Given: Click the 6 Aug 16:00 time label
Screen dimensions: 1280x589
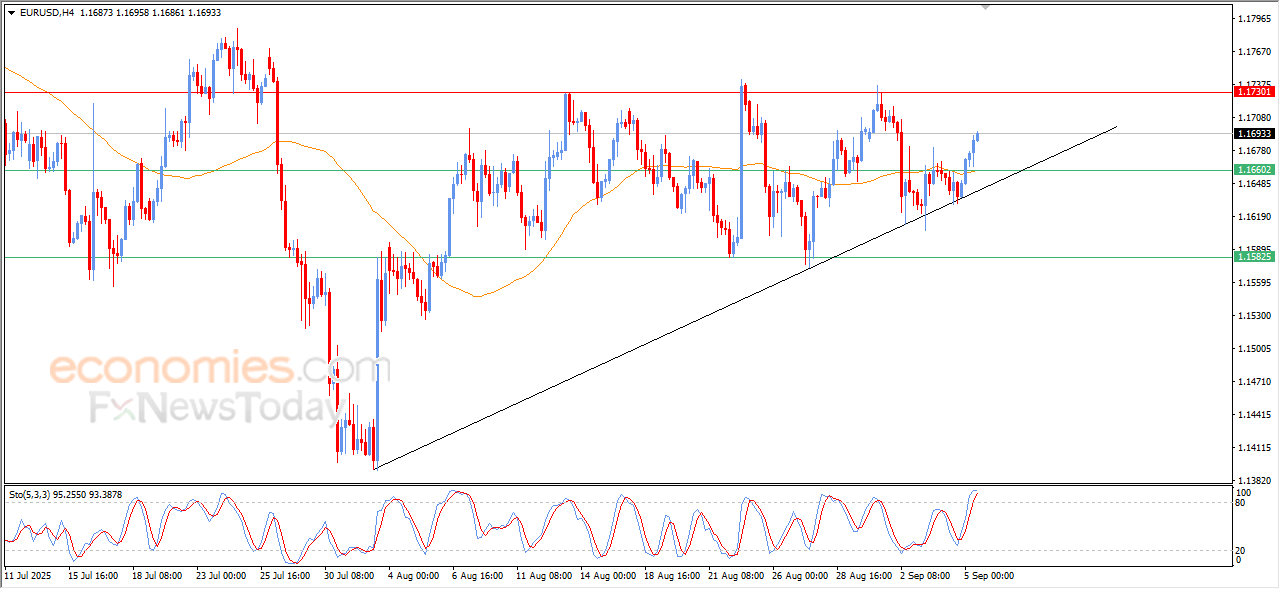Looking at the screenshot, I should (477, 576).
